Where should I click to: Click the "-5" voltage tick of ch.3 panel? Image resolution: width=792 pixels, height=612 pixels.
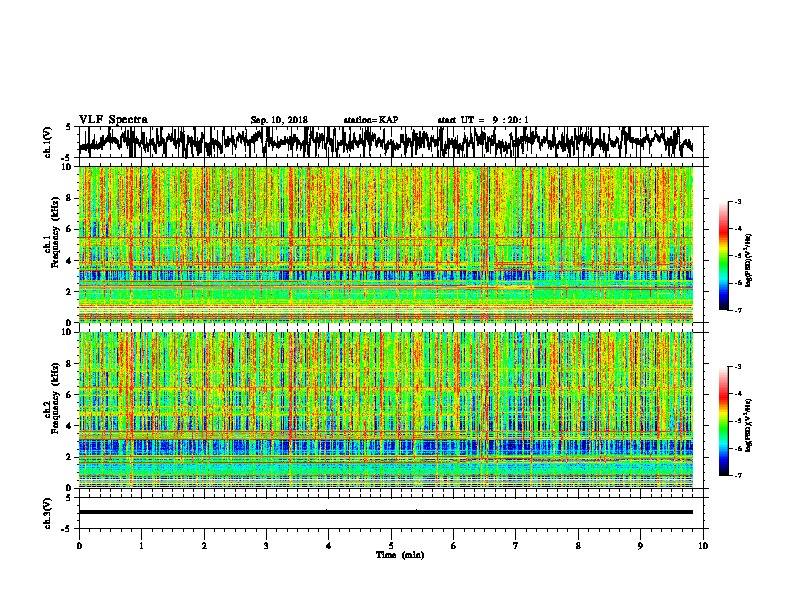[x=67, y=529]
